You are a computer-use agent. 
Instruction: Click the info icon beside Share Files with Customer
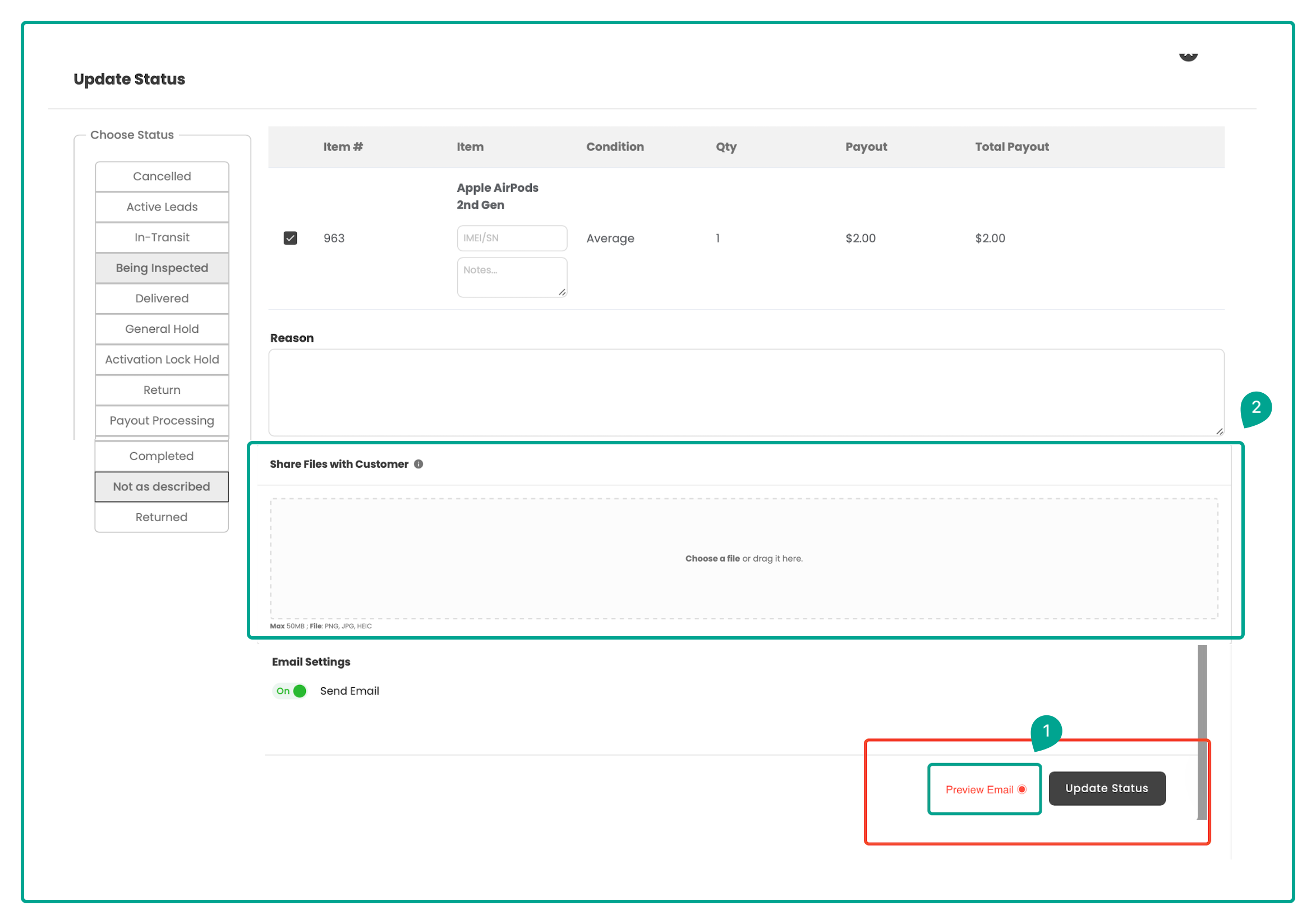coord(418,465)
